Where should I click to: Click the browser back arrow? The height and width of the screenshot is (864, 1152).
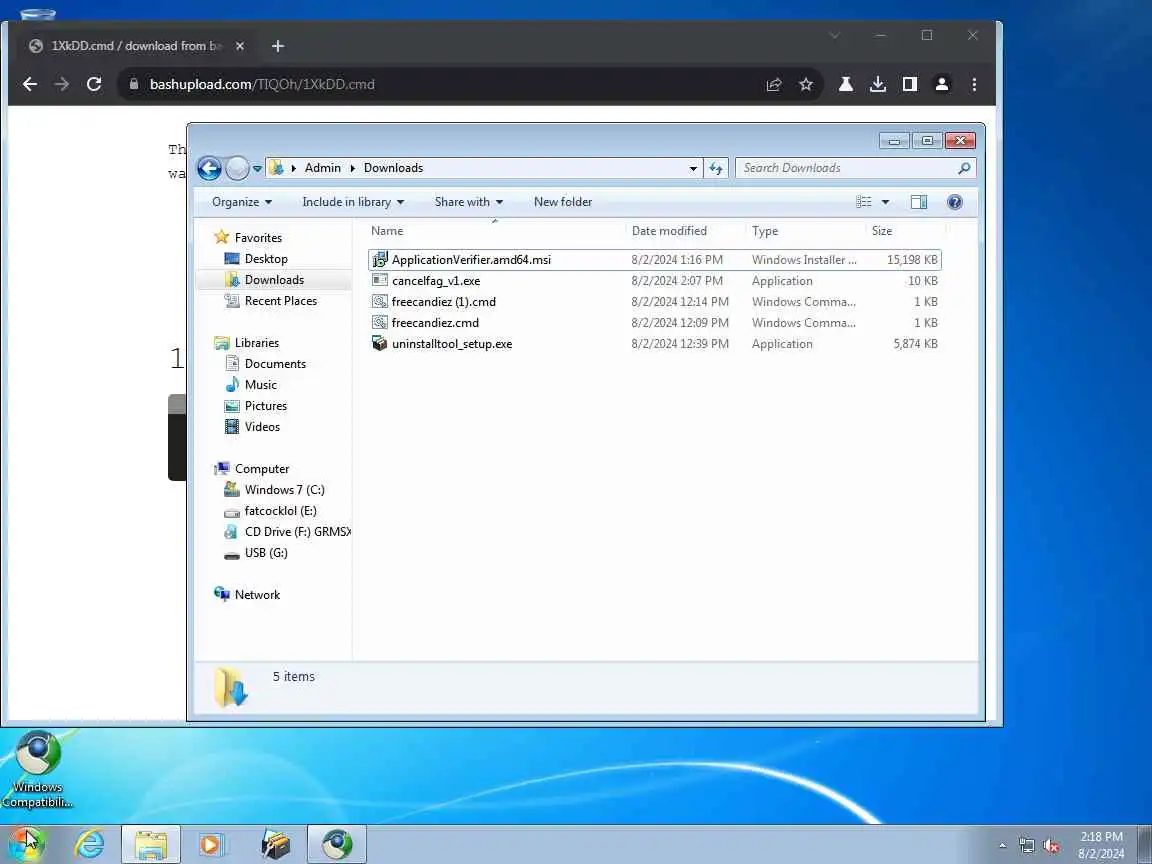(x=30, y=84)
